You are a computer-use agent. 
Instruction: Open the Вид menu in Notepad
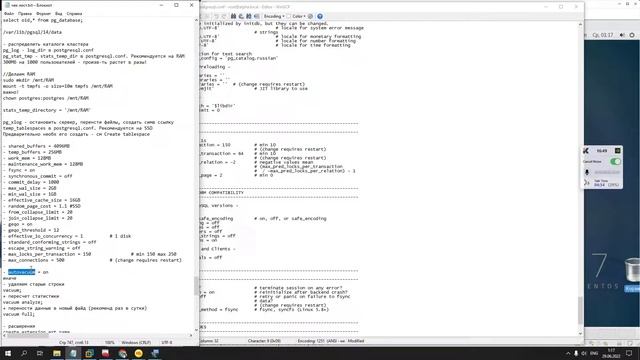tap(58, 13)
